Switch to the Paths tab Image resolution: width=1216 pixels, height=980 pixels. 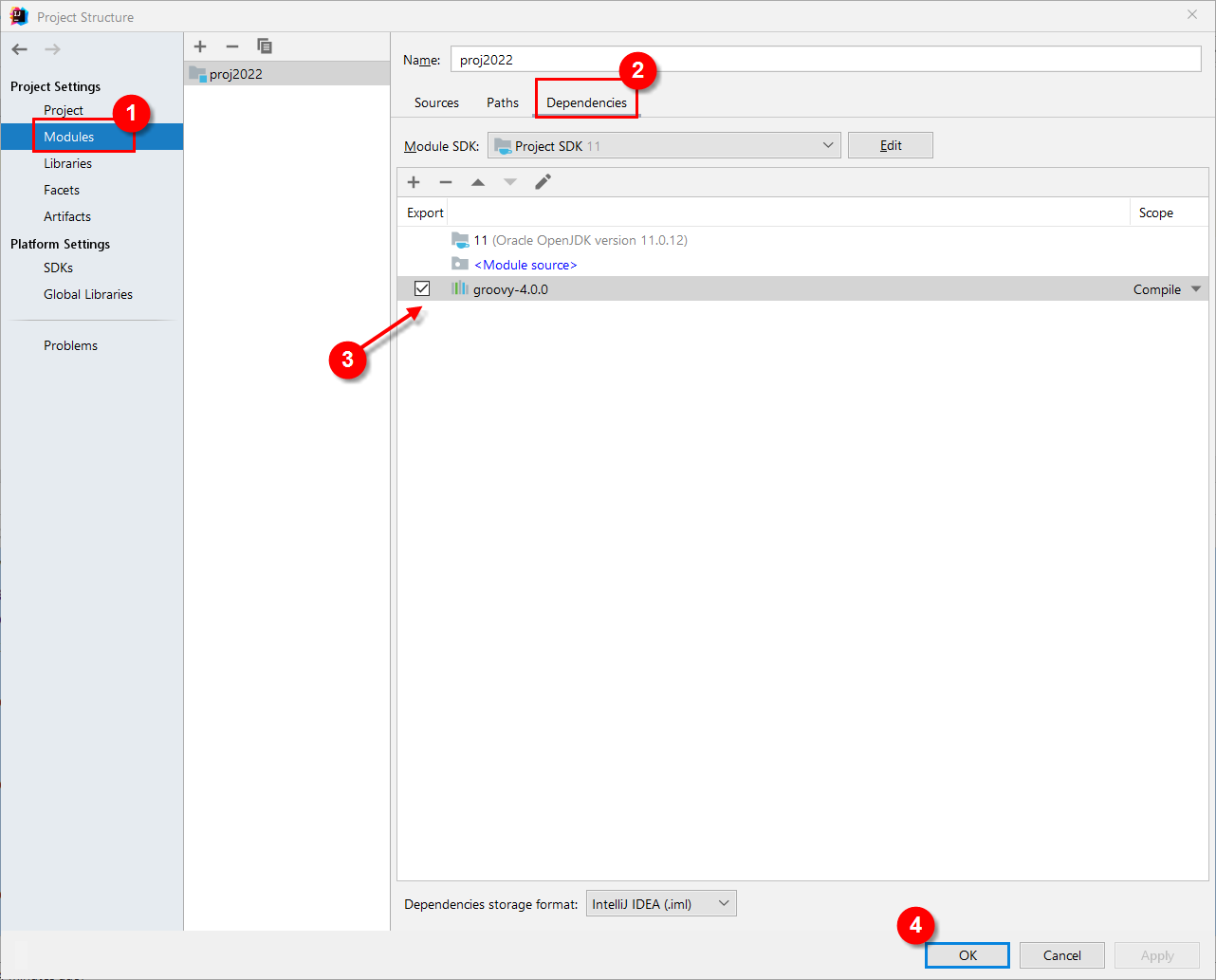coord(503,102)
